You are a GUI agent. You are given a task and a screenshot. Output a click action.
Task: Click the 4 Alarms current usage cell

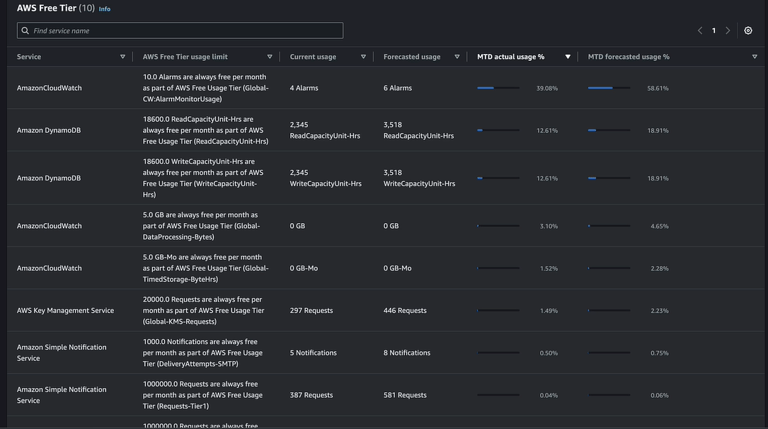pos(304,88)
